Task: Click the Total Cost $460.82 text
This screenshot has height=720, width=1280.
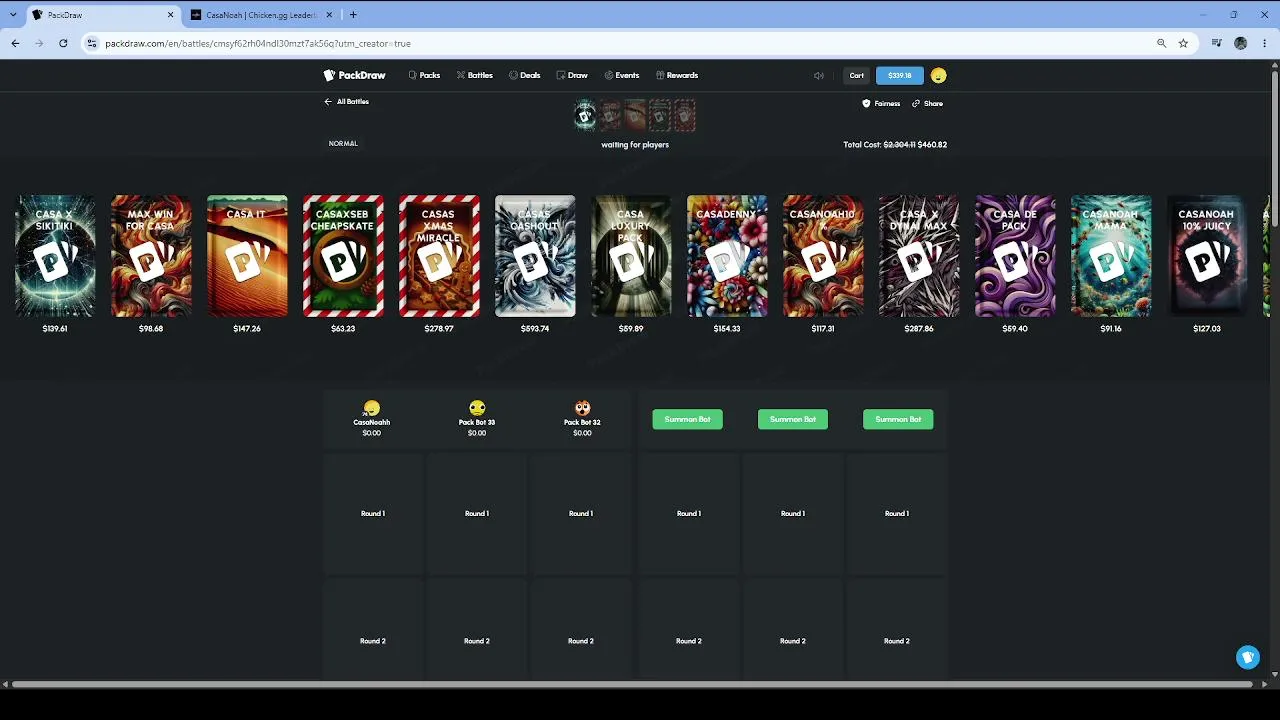Action: pyautogui.click(x=895, y=145)
